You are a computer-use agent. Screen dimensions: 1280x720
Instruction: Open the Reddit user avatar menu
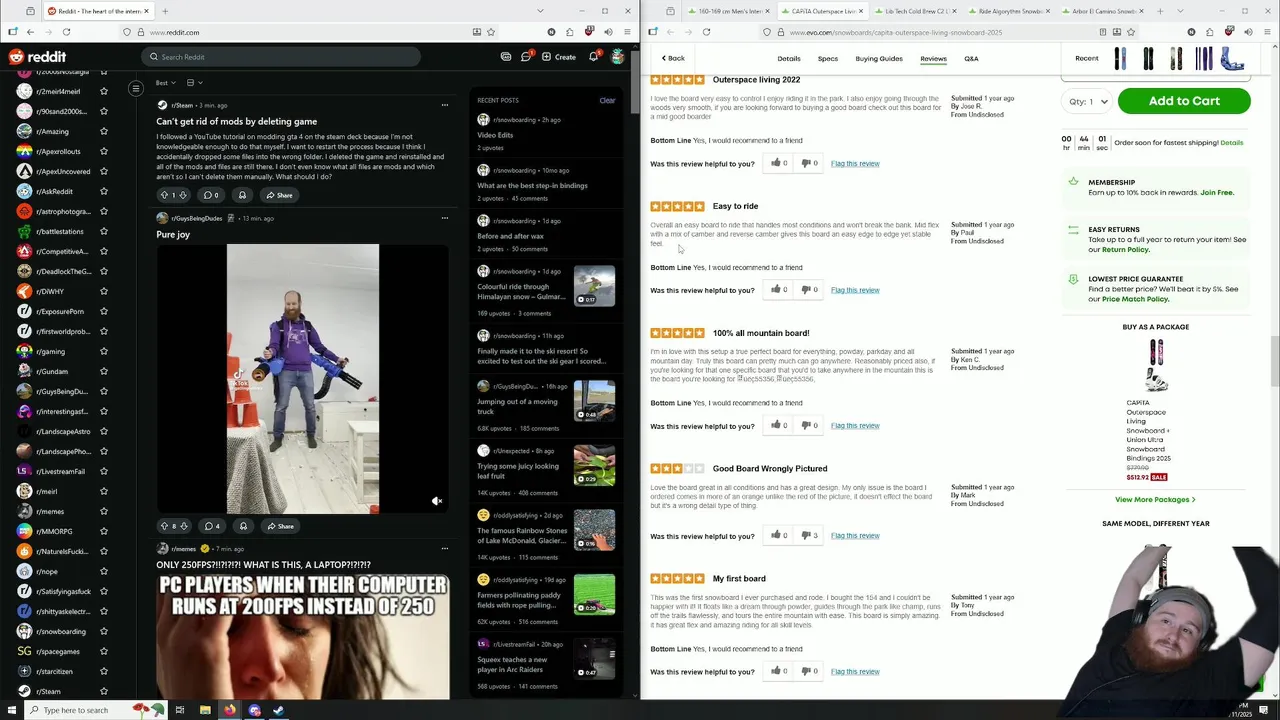(618, 57)
